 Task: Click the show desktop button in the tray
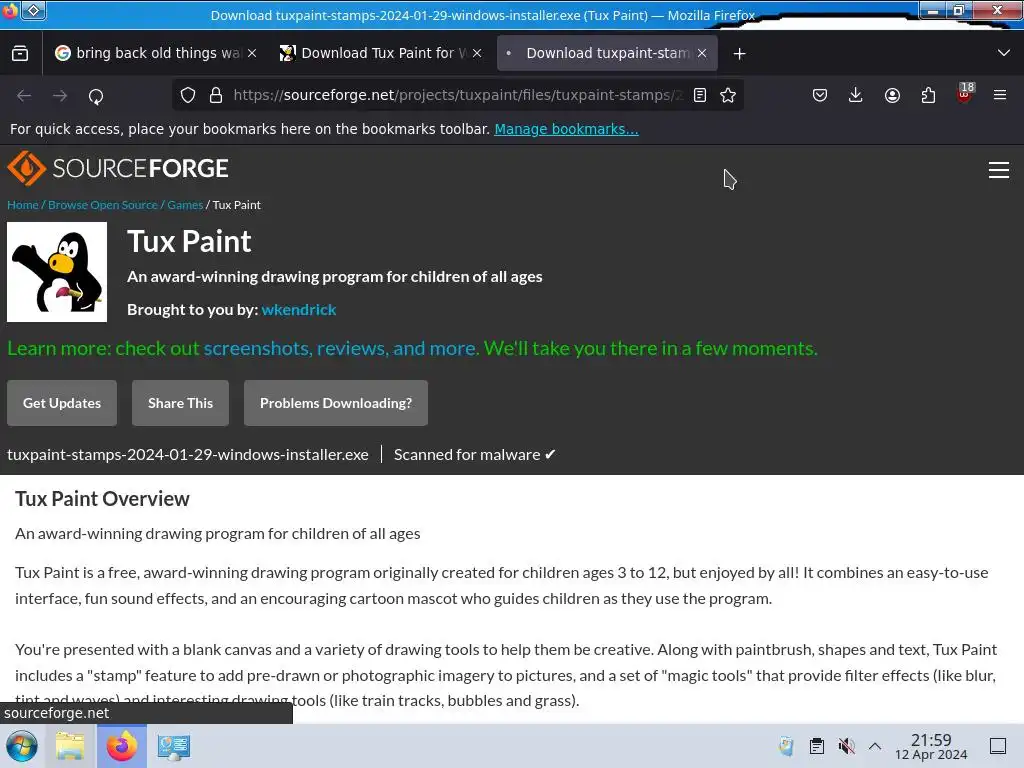point(998,746)
